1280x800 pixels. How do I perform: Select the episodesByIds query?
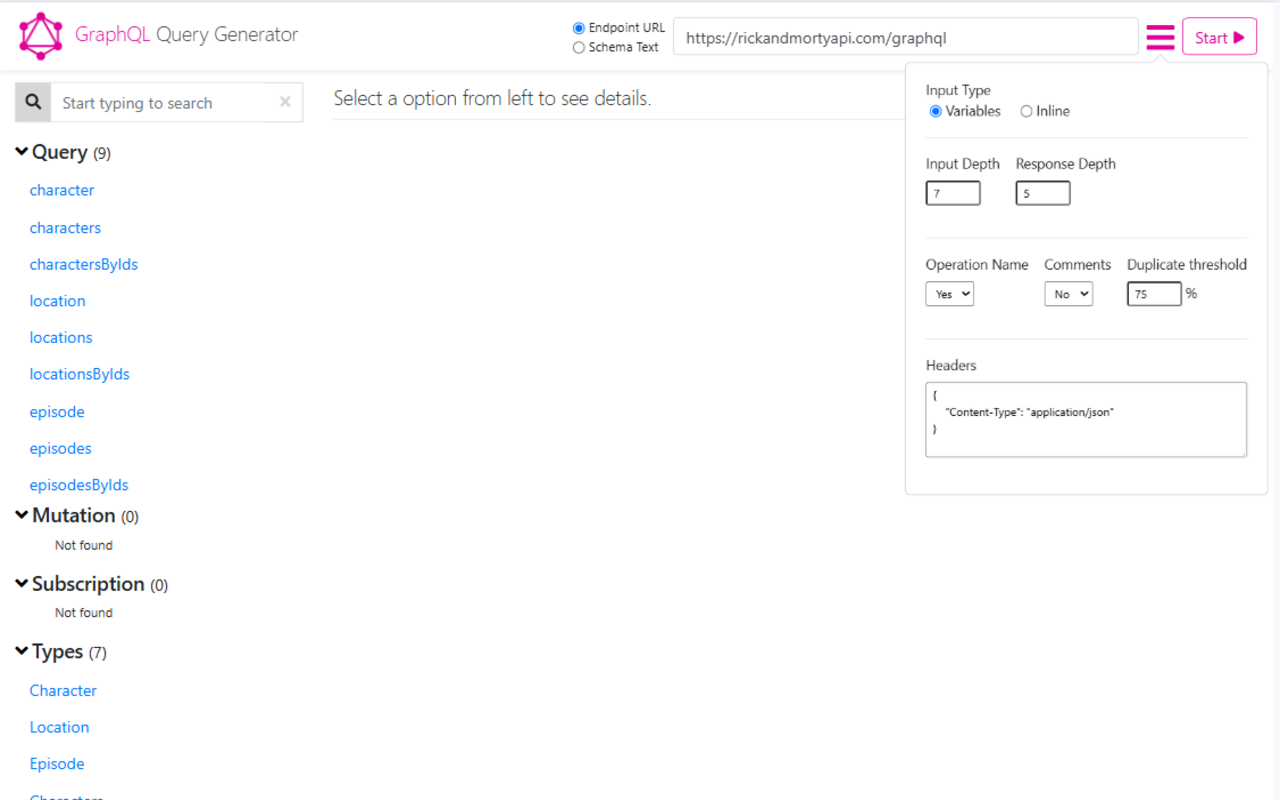point(79,484)
